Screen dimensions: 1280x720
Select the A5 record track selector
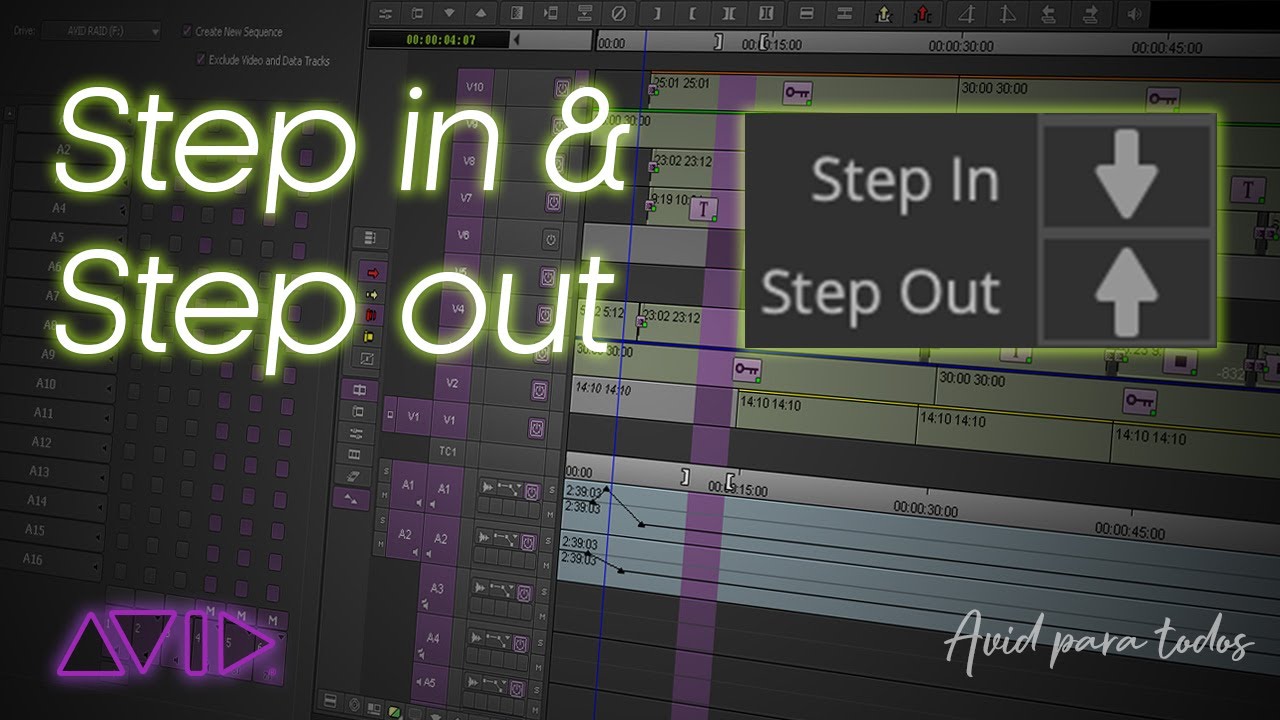[x=429, y=683]
